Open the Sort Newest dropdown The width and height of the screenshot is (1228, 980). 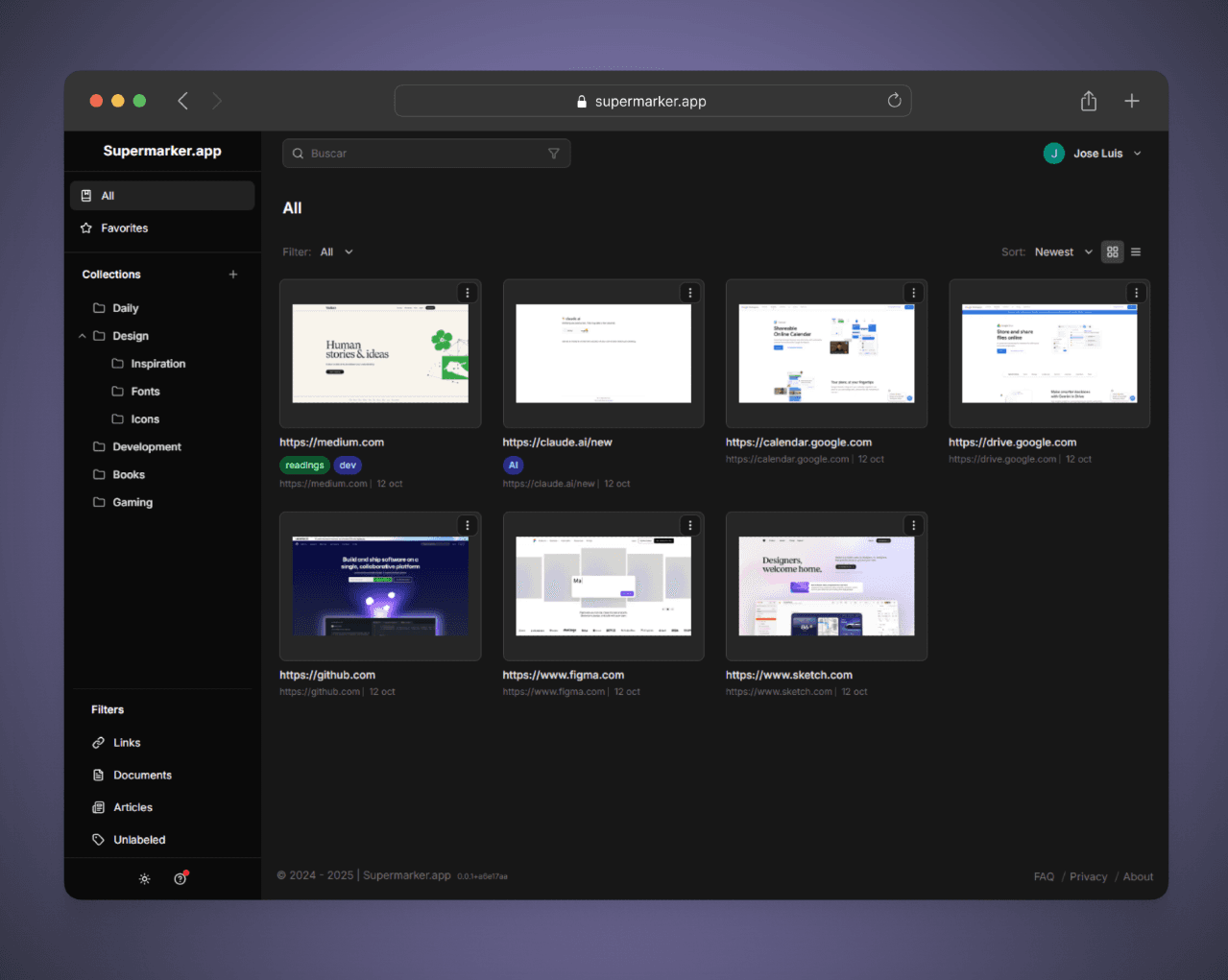pos(1063,251)
